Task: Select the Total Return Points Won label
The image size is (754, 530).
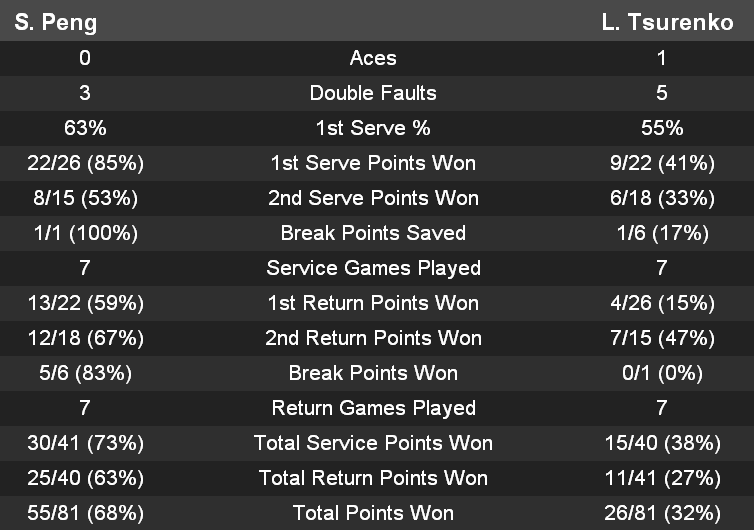Action: pos(373,478)
